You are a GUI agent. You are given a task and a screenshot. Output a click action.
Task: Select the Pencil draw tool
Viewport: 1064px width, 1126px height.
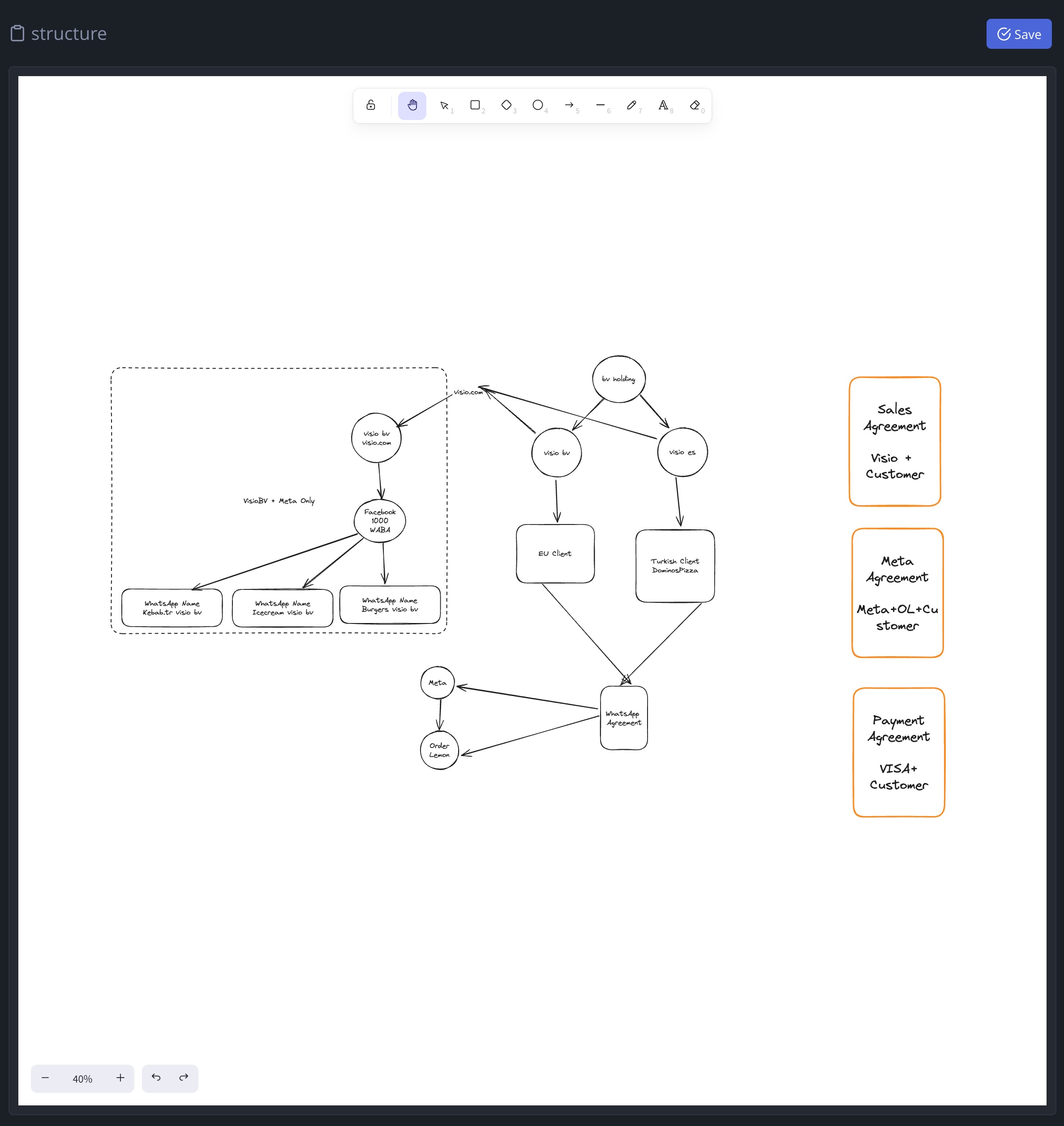pyautogui.click(x=632, y=106)
